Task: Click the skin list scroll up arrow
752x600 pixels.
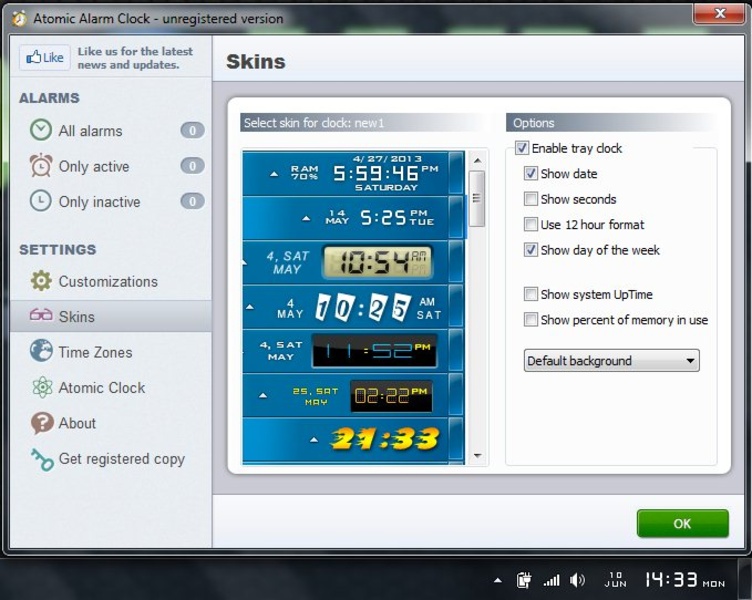Action: tap(477, 160)
